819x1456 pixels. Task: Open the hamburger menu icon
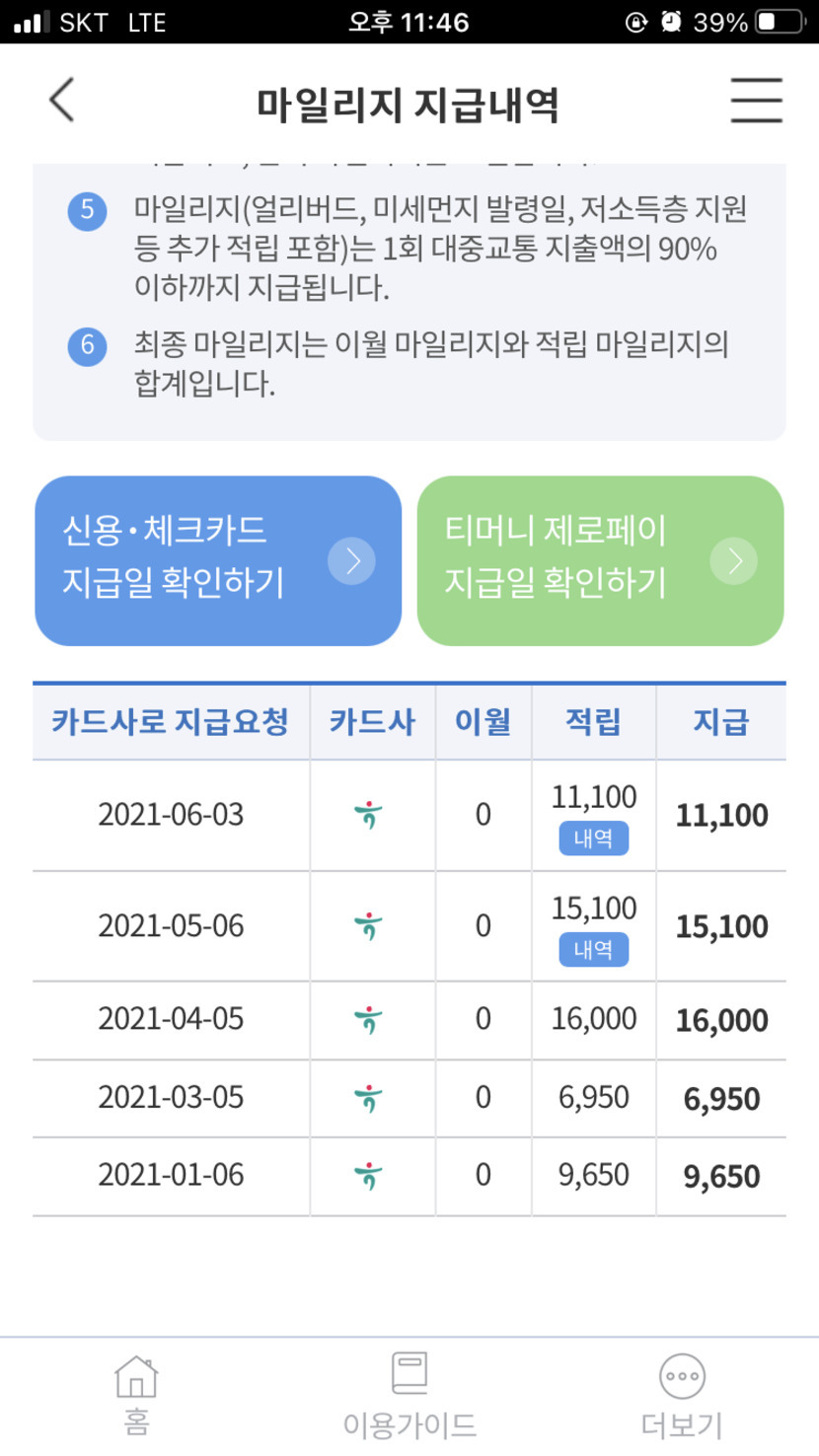point(756,100)
